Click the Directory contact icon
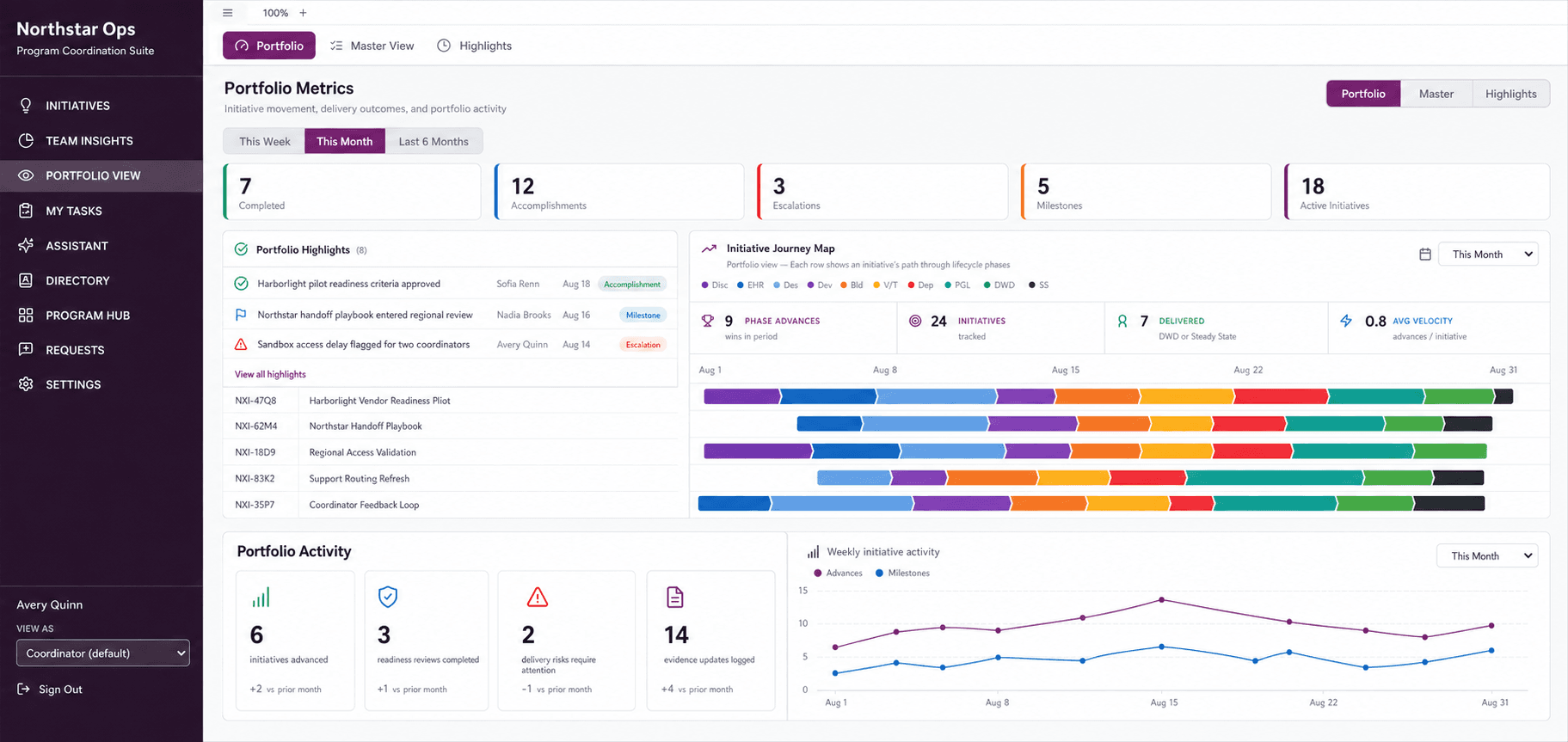1568x742 pixels. pos(26,280)
